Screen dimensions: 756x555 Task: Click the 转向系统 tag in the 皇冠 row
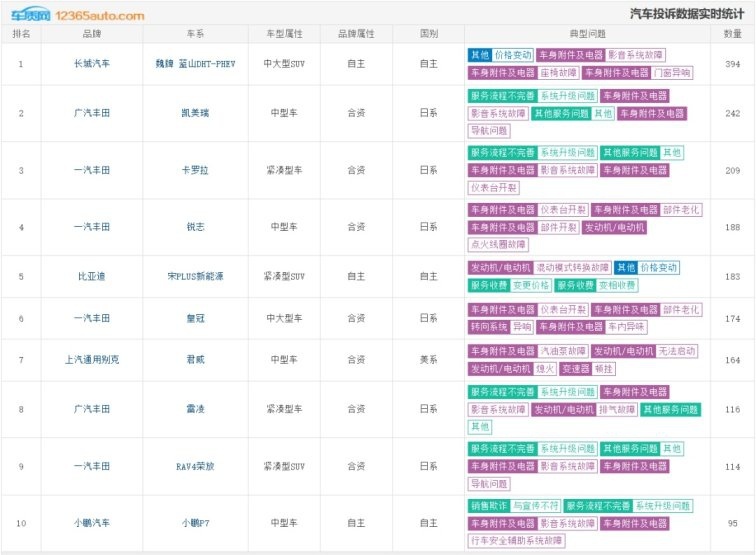(489, 327)
